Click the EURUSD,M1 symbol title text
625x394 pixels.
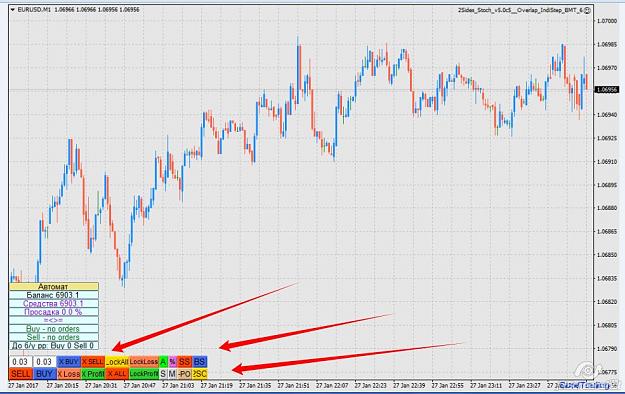click(34, 9)
